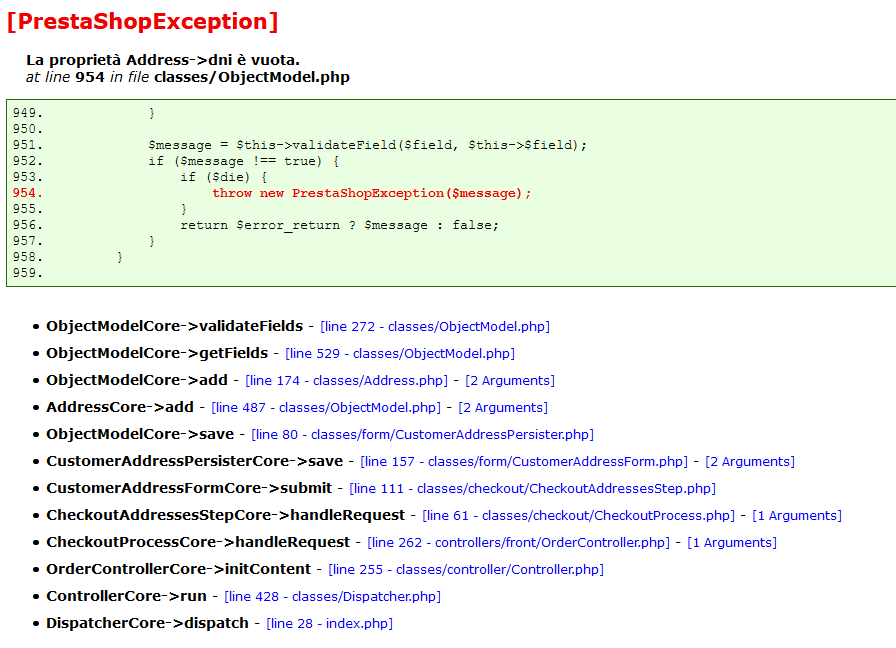This screenshot has height=648, width=896.
Task: Click the 'ObjectModelCore->save' trace entry
Action: (140, 434)
